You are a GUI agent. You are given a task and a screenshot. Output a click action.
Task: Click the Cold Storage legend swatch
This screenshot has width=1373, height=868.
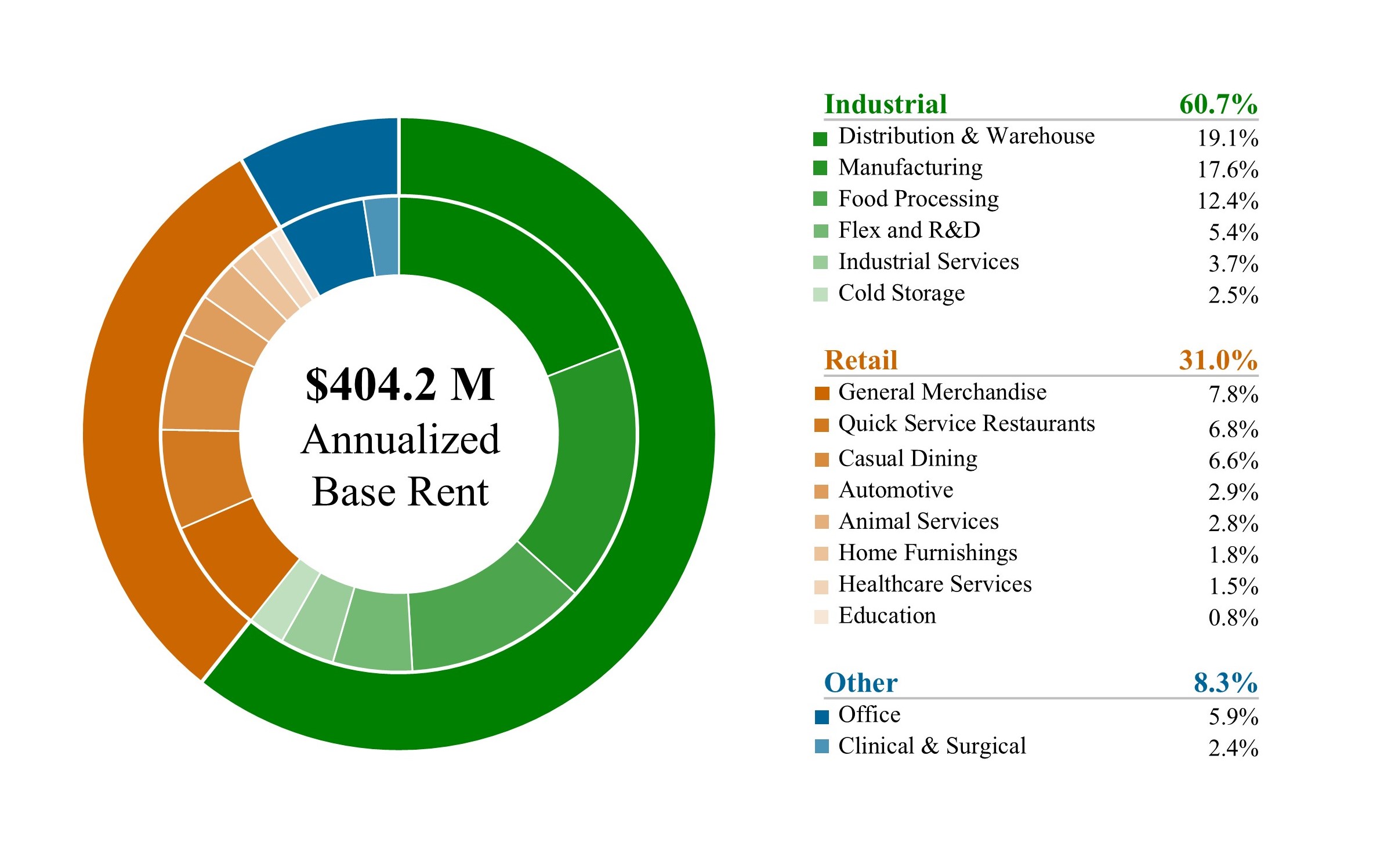tap(820, 294)
